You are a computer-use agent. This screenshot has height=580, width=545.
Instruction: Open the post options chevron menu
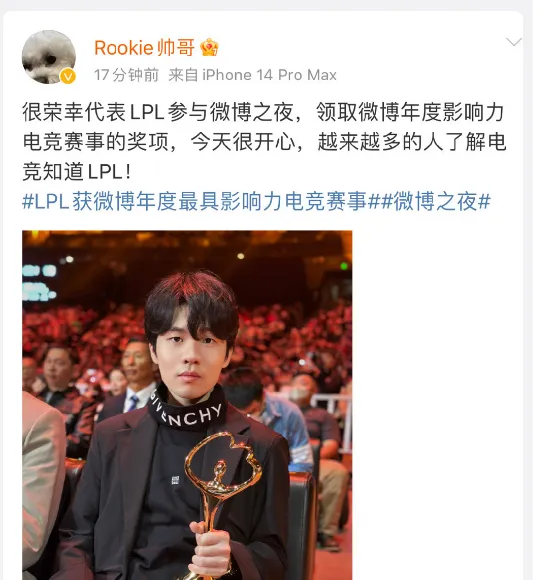[514, 42]
